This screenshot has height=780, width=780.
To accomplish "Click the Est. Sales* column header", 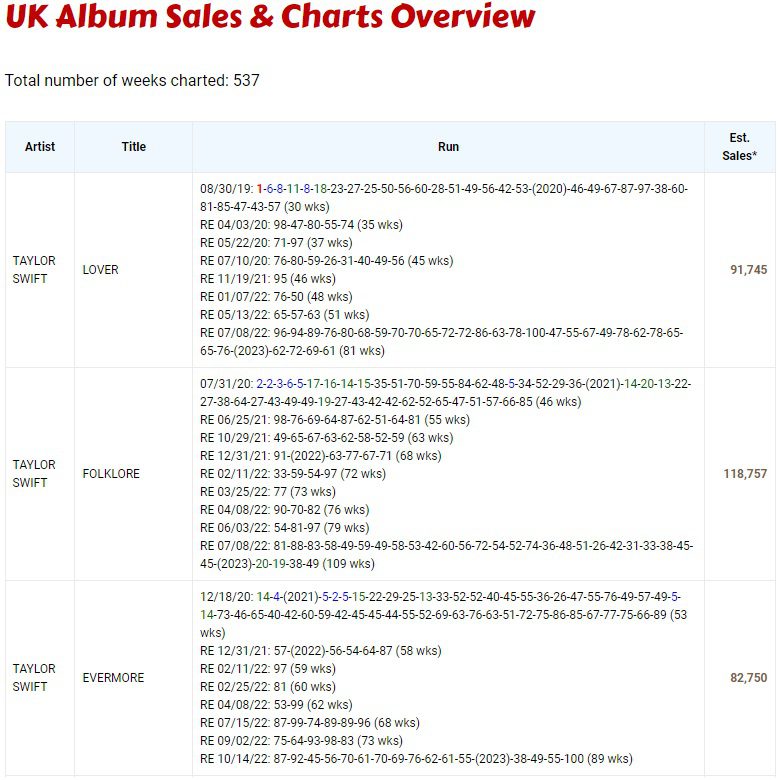I will [740, 147].
